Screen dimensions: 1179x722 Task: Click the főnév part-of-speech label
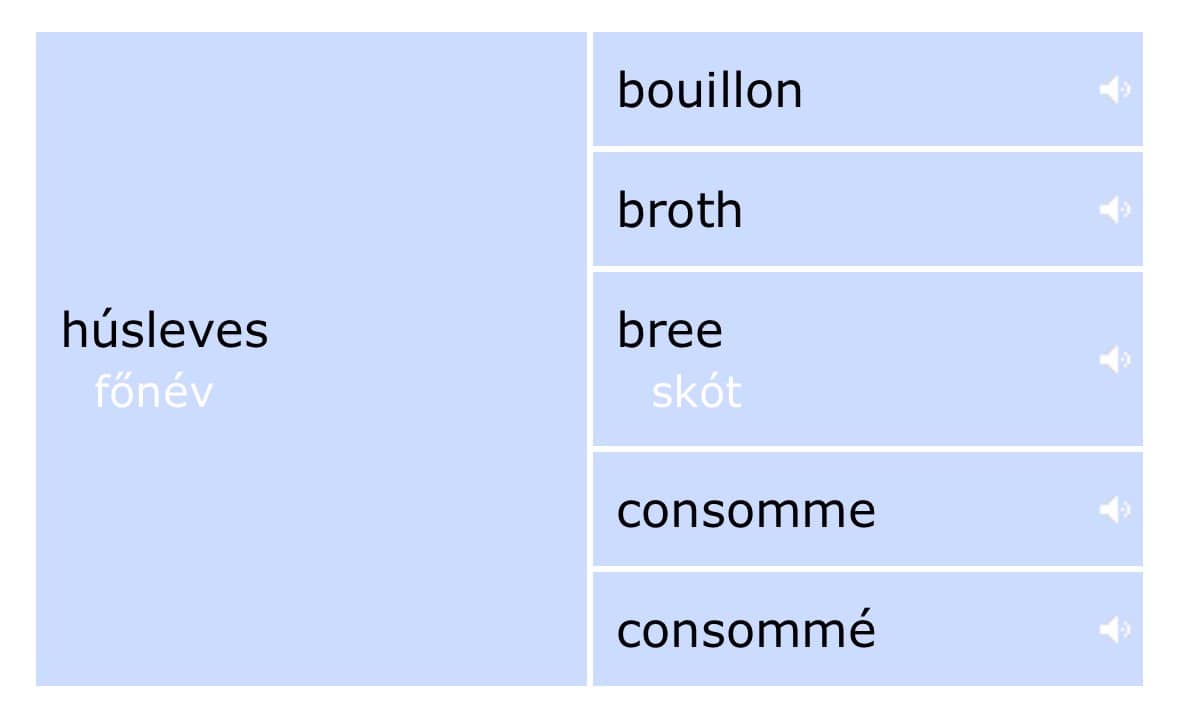click(153, 392)
